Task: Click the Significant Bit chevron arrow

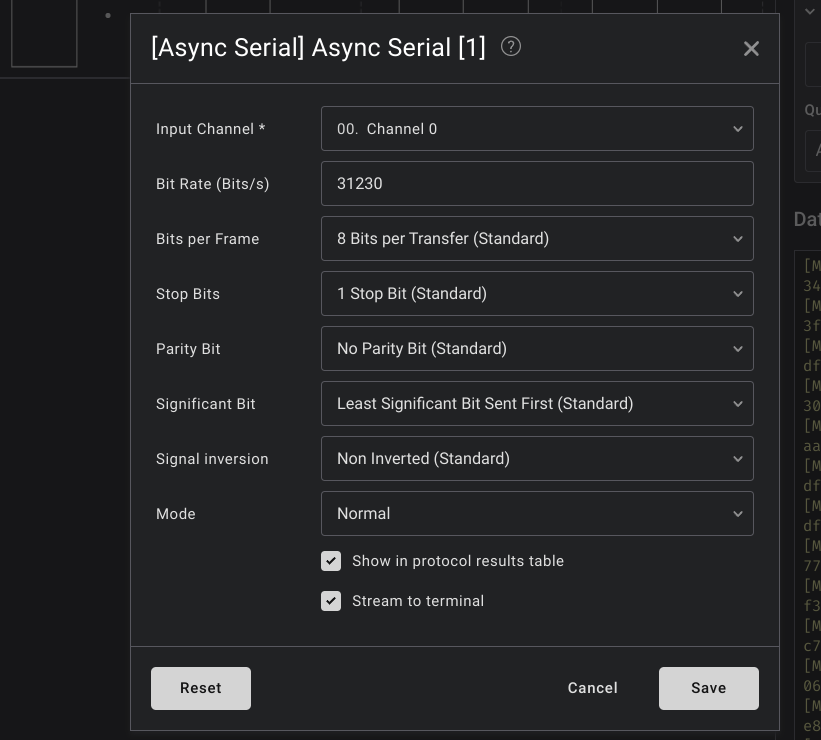Action: [738, 404]
